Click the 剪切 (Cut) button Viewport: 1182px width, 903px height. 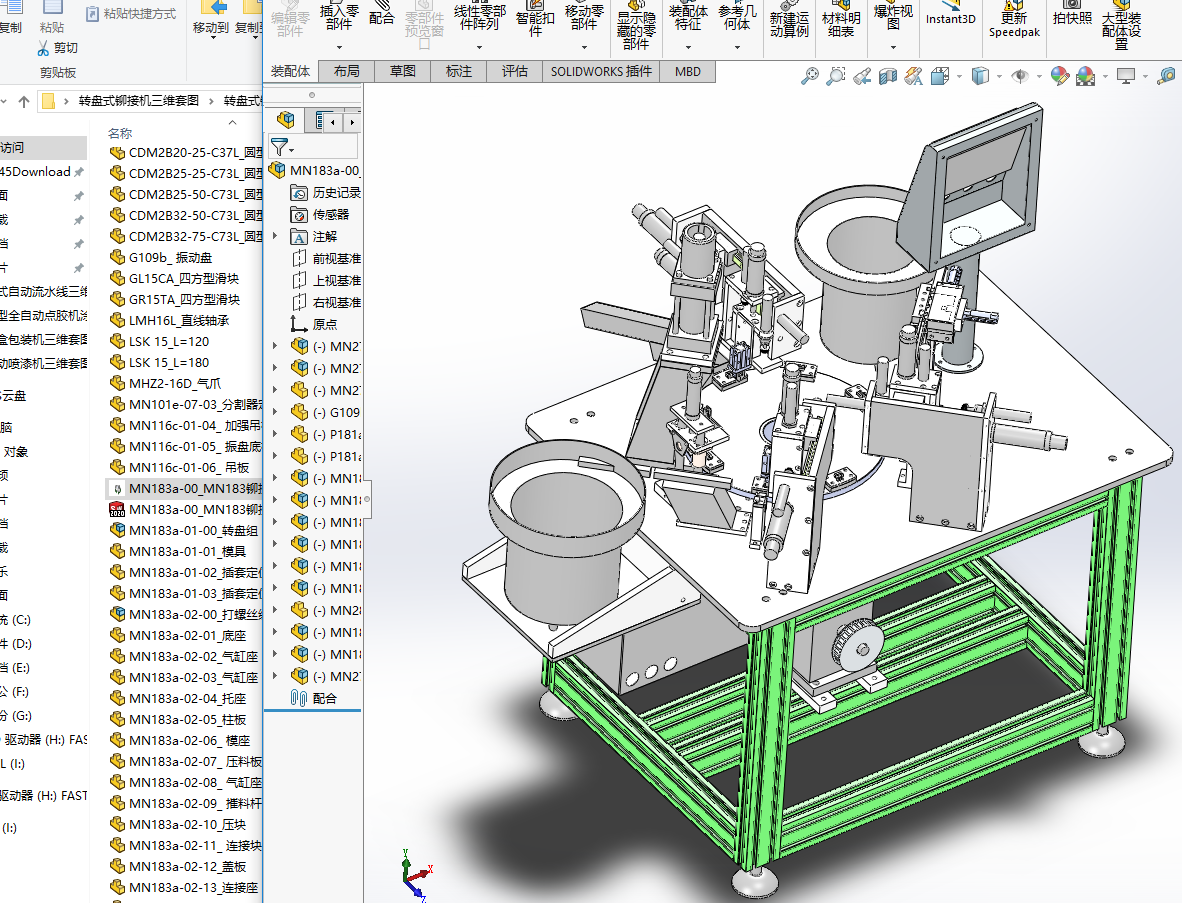[58, 47]
